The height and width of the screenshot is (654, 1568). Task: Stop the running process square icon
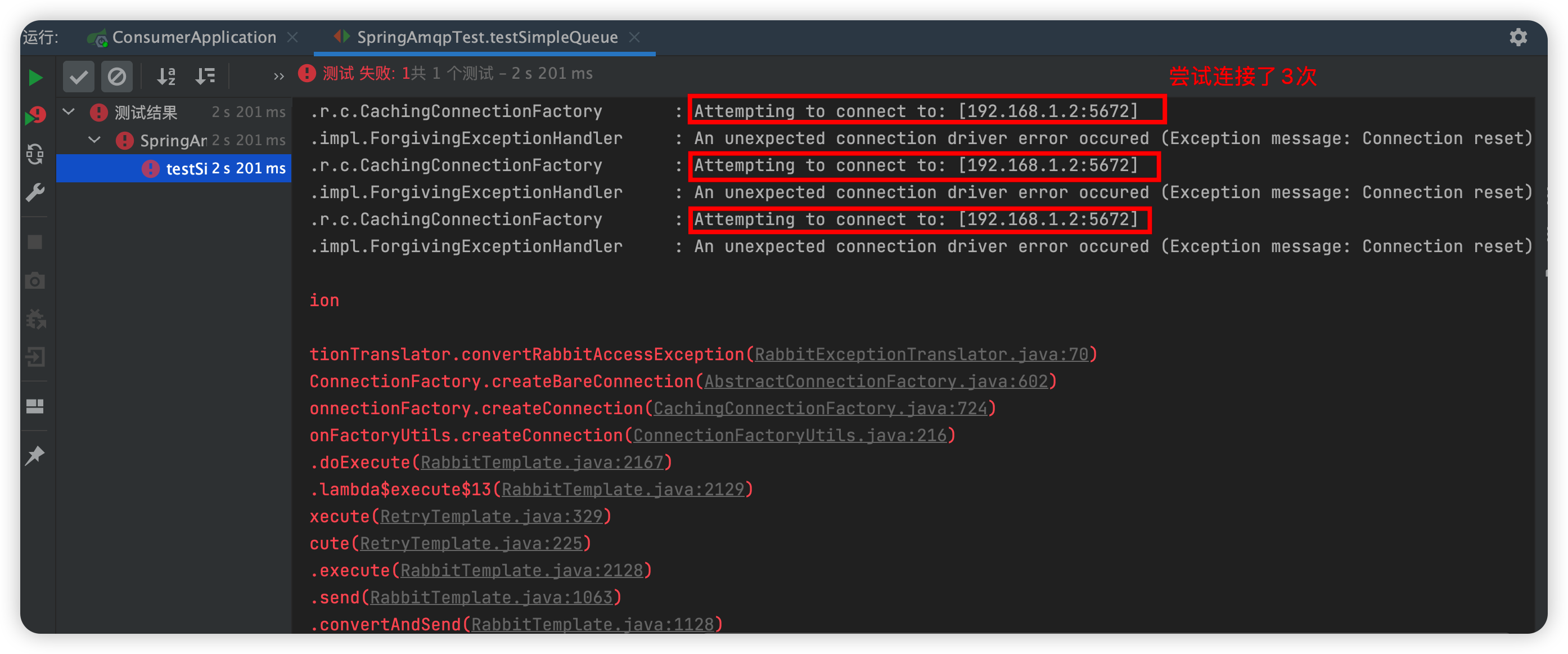tap(35, 243)
